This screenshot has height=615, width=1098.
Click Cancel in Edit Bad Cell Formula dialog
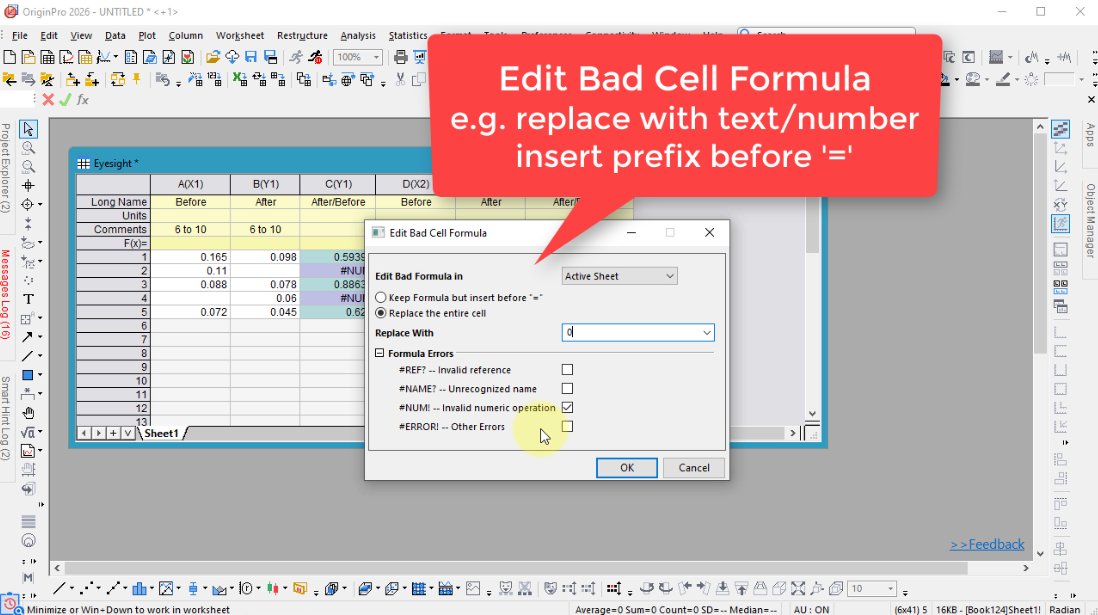694,467
